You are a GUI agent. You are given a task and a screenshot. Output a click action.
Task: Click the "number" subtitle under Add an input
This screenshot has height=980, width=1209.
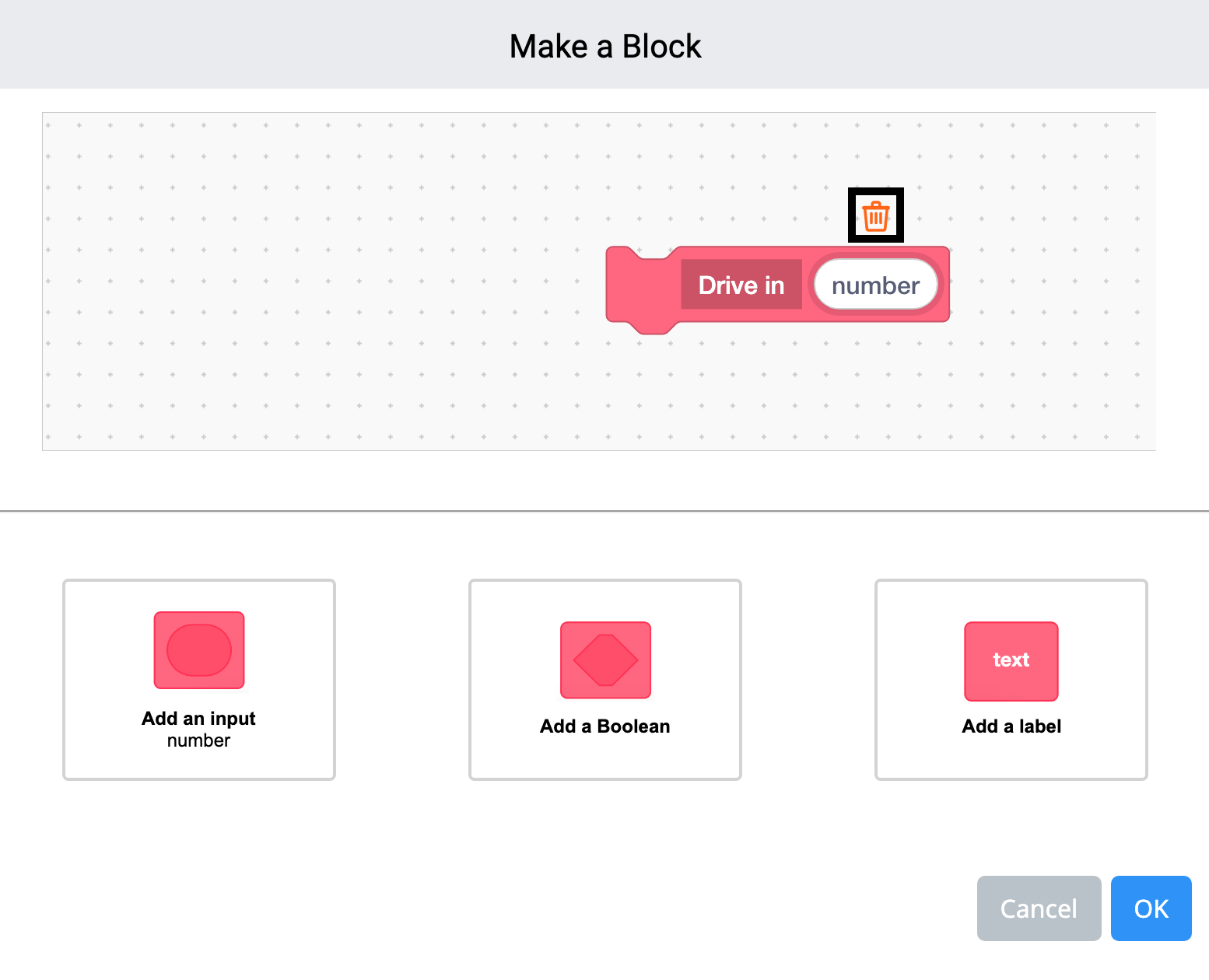(x=198, y=740)
